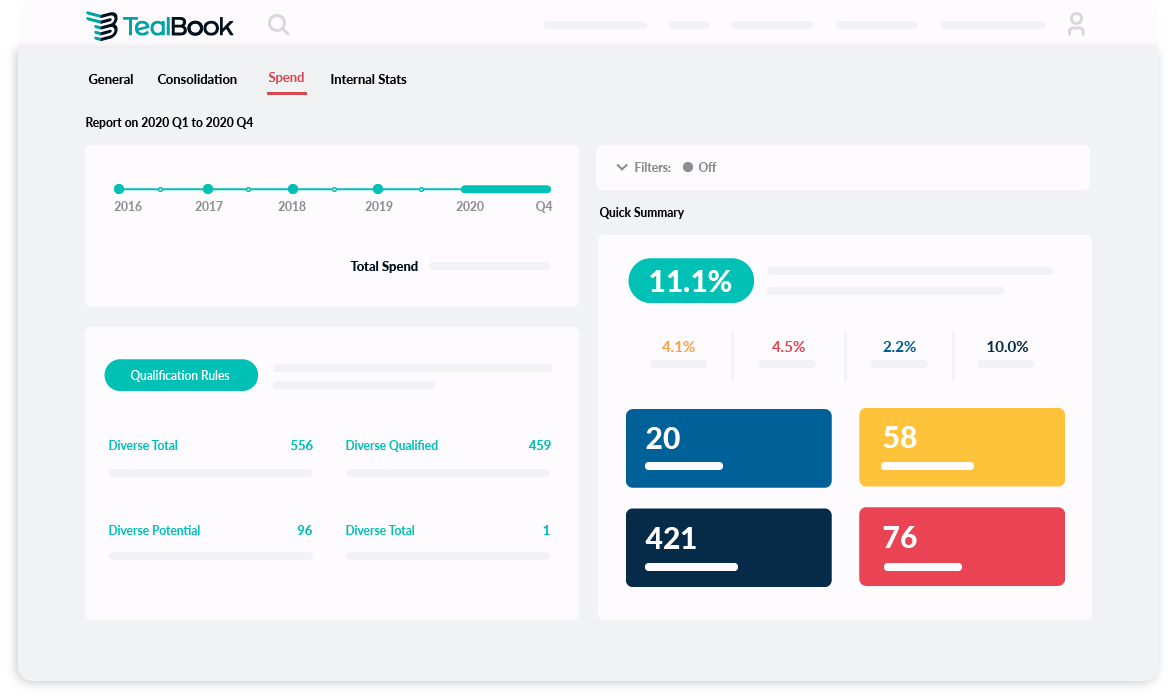The image size is (1172, 698).
Task: Click the dark card showing 421
Action: [x=728, y=547]
